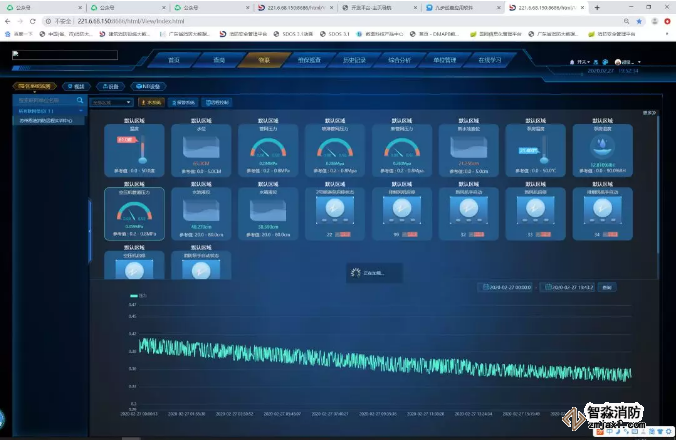Click the browser back arrow
This screenshot has height=440, width=678.
8,20
